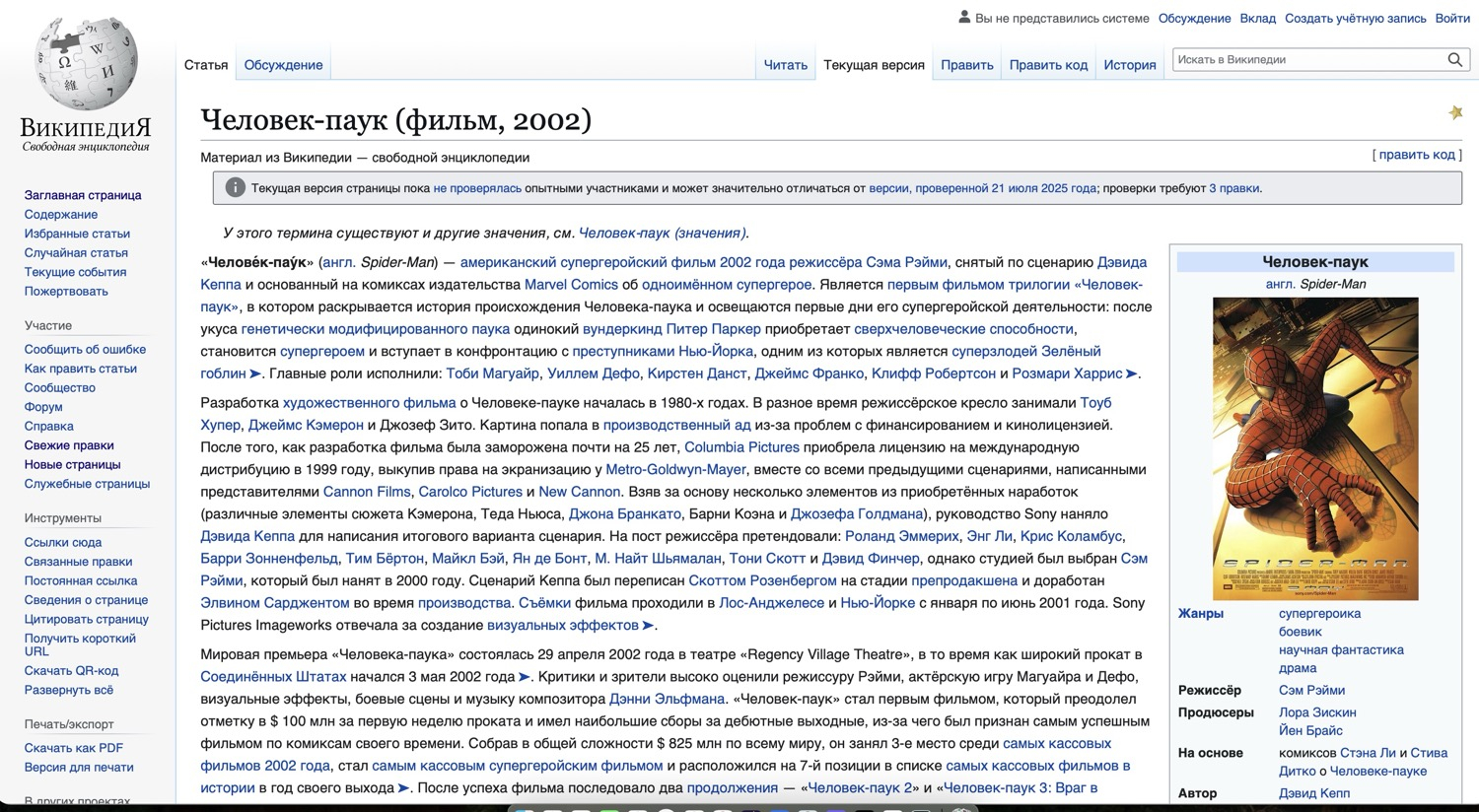
Task: Click the search magnifier icon
Action: coord(1454,60)
